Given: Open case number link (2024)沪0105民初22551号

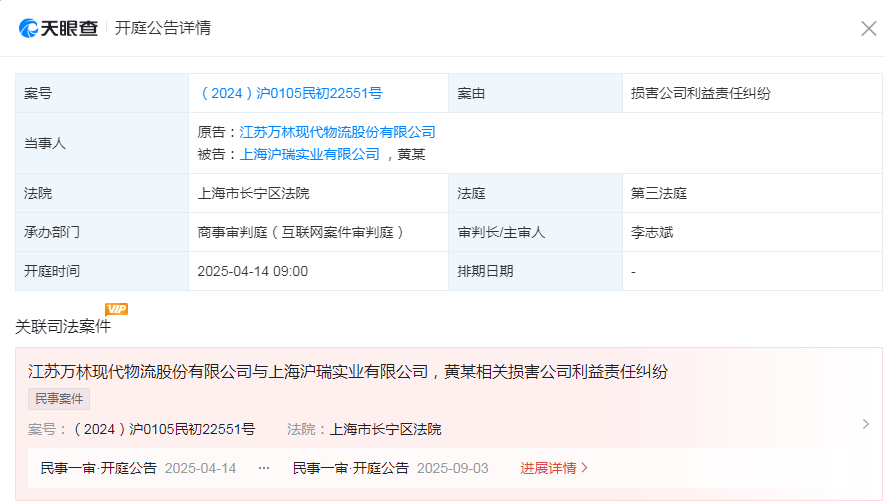Looking at the screenshot, I should click(290, 93).
